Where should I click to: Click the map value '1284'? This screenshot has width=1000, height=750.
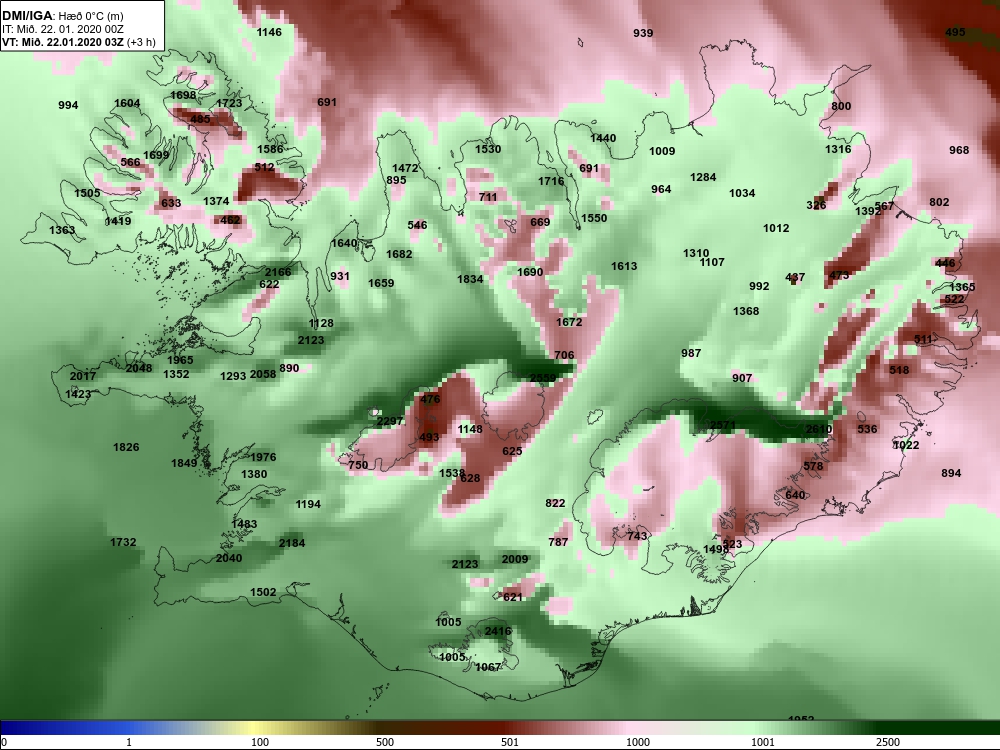(703, 177)
